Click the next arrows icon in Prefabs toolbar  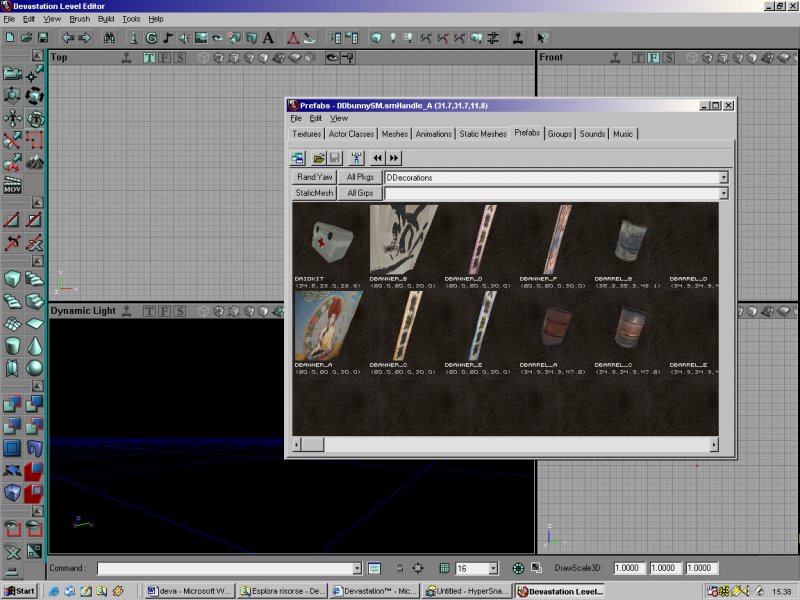click(394, 158)
